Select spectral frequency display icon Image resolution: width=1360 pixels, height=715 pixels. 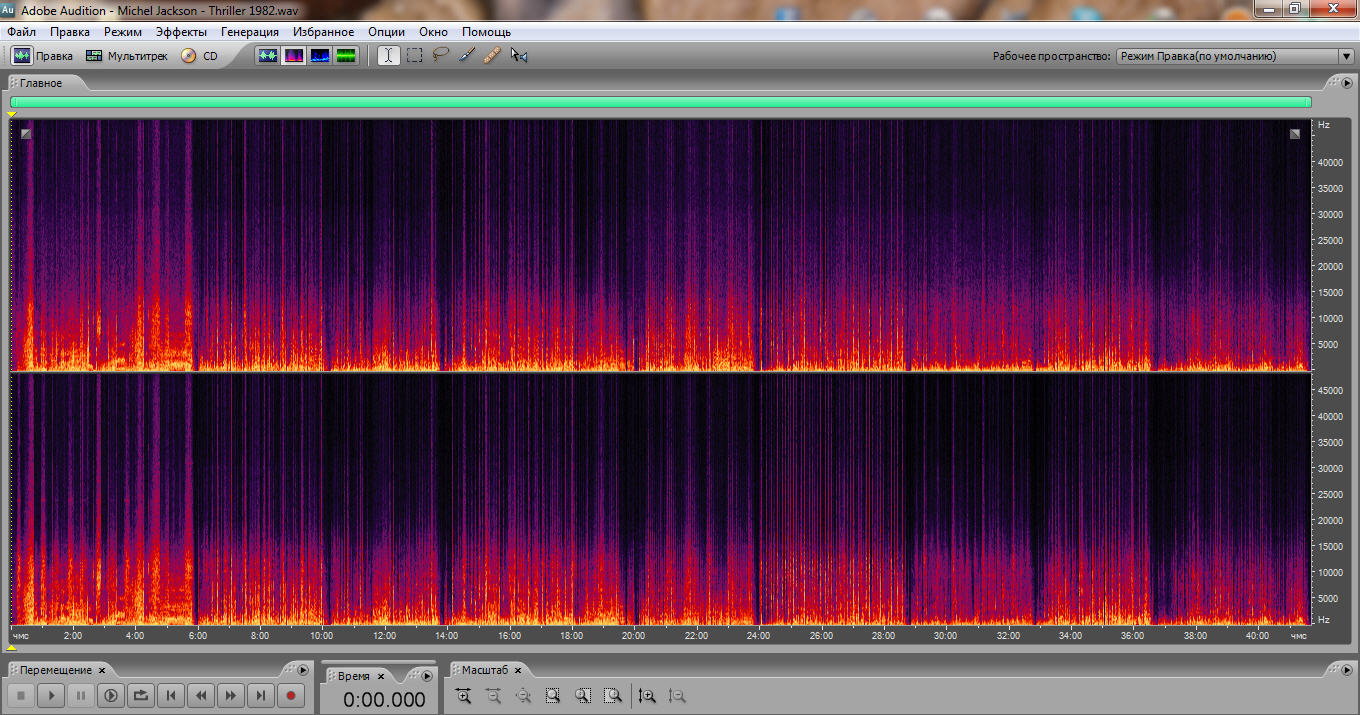294,56
